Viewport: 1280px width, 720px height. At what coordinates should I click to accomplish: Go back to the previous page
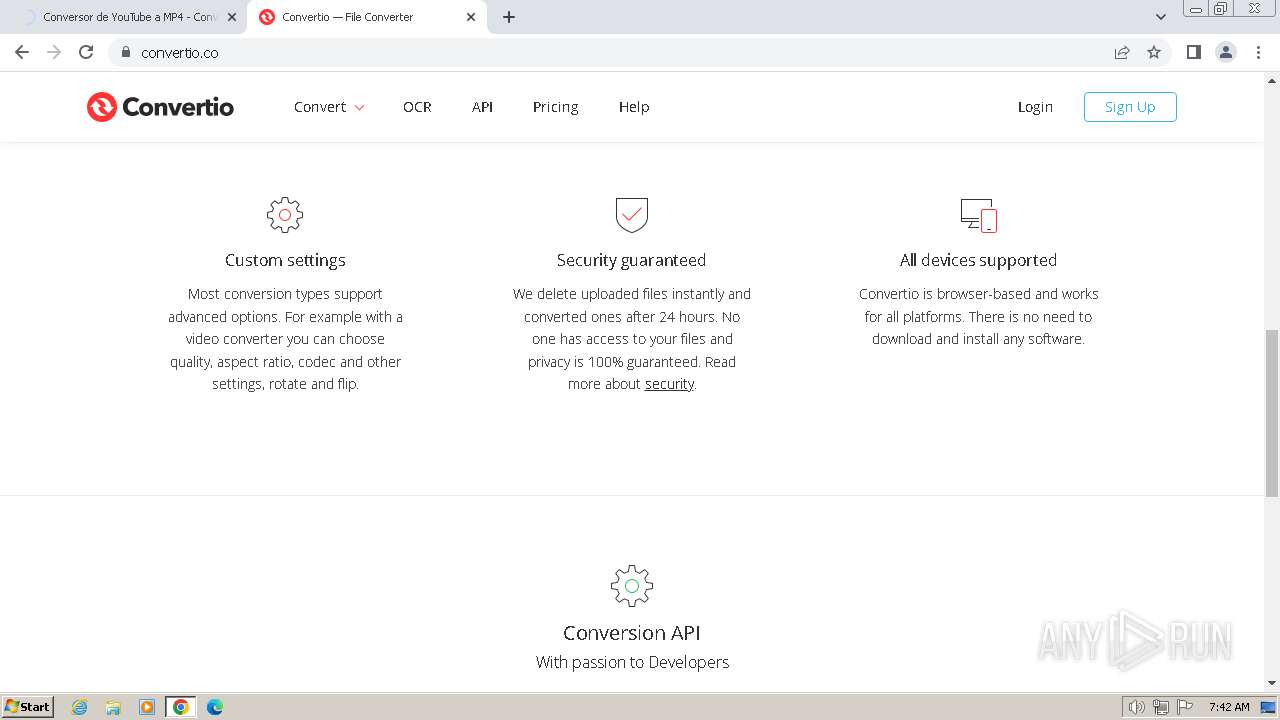click(22, 52)
